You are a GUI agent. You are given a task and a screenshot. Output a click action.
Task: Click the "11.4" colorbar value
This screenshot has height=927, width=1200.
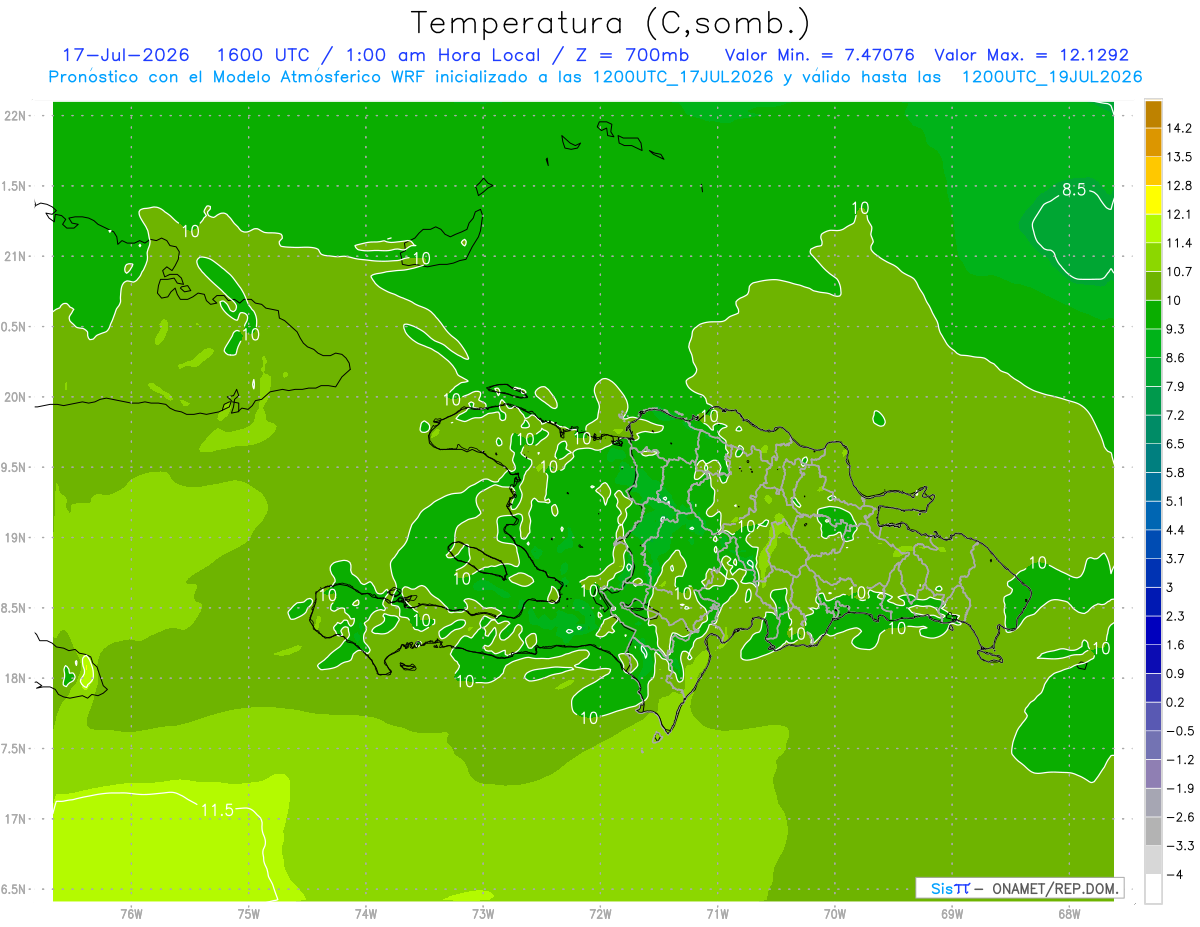[x=1180, y=243]
